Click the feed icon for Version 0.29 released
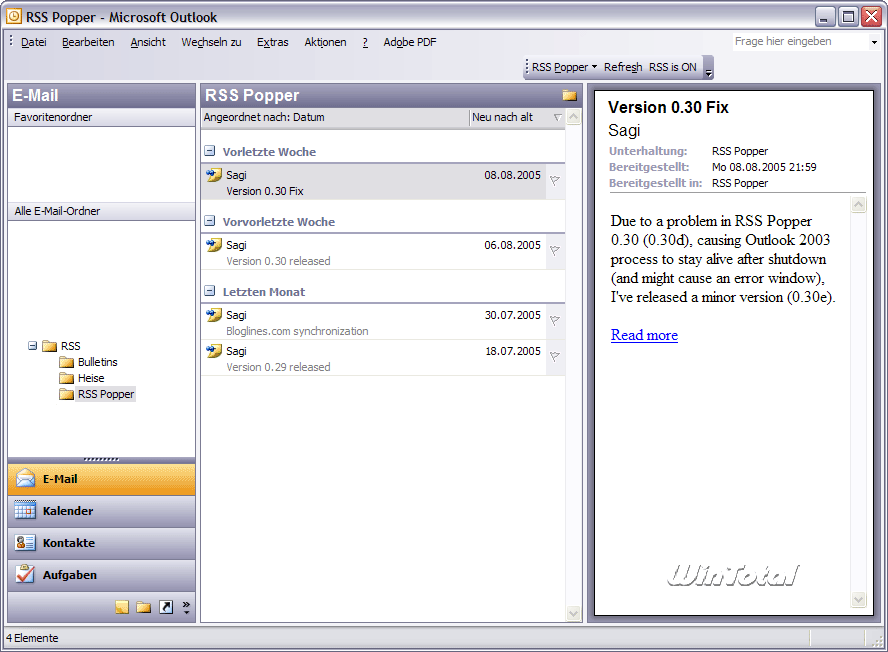 214,351
